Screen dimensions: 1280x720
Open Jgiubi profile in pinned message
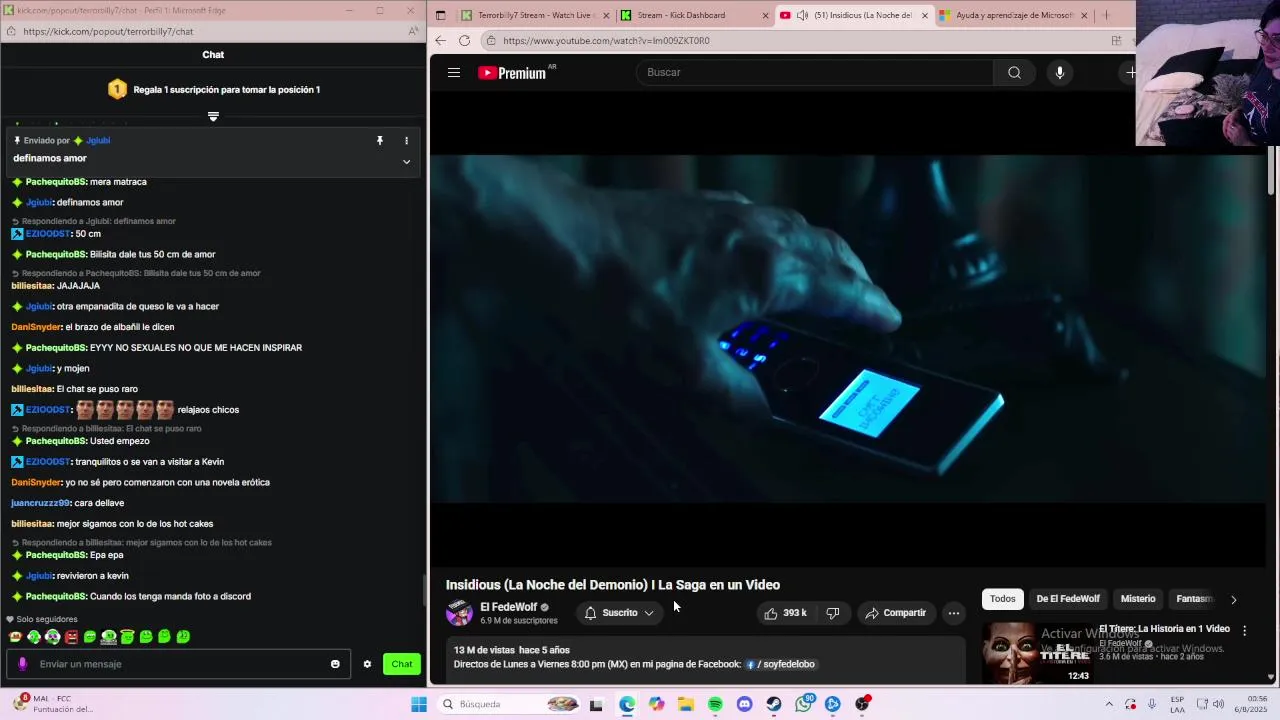tap(98, 141)
